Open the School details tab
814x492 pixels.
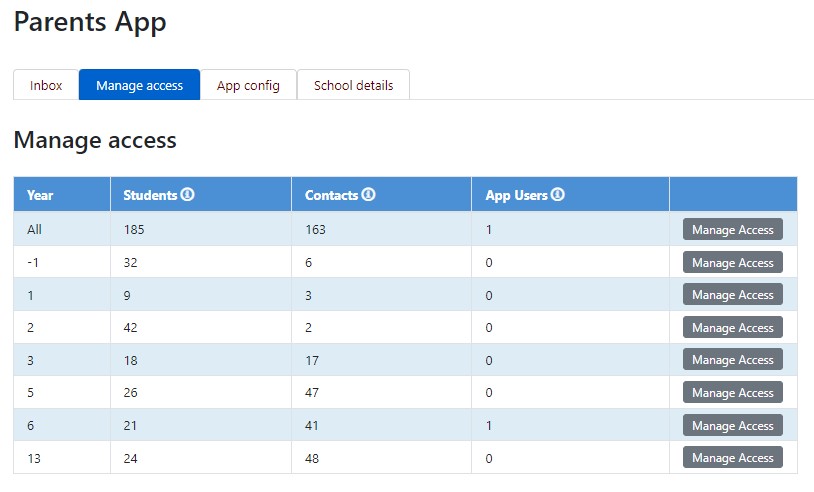click(353, 85)
